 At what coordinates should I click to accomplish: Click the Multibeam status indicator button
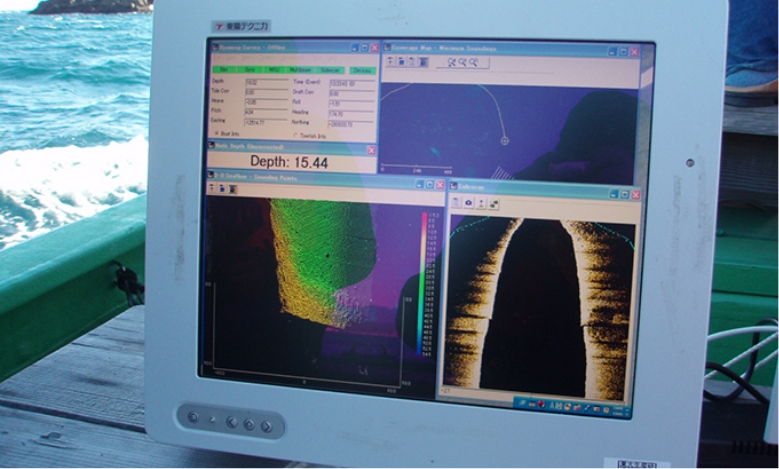click(x=300, y=71)
